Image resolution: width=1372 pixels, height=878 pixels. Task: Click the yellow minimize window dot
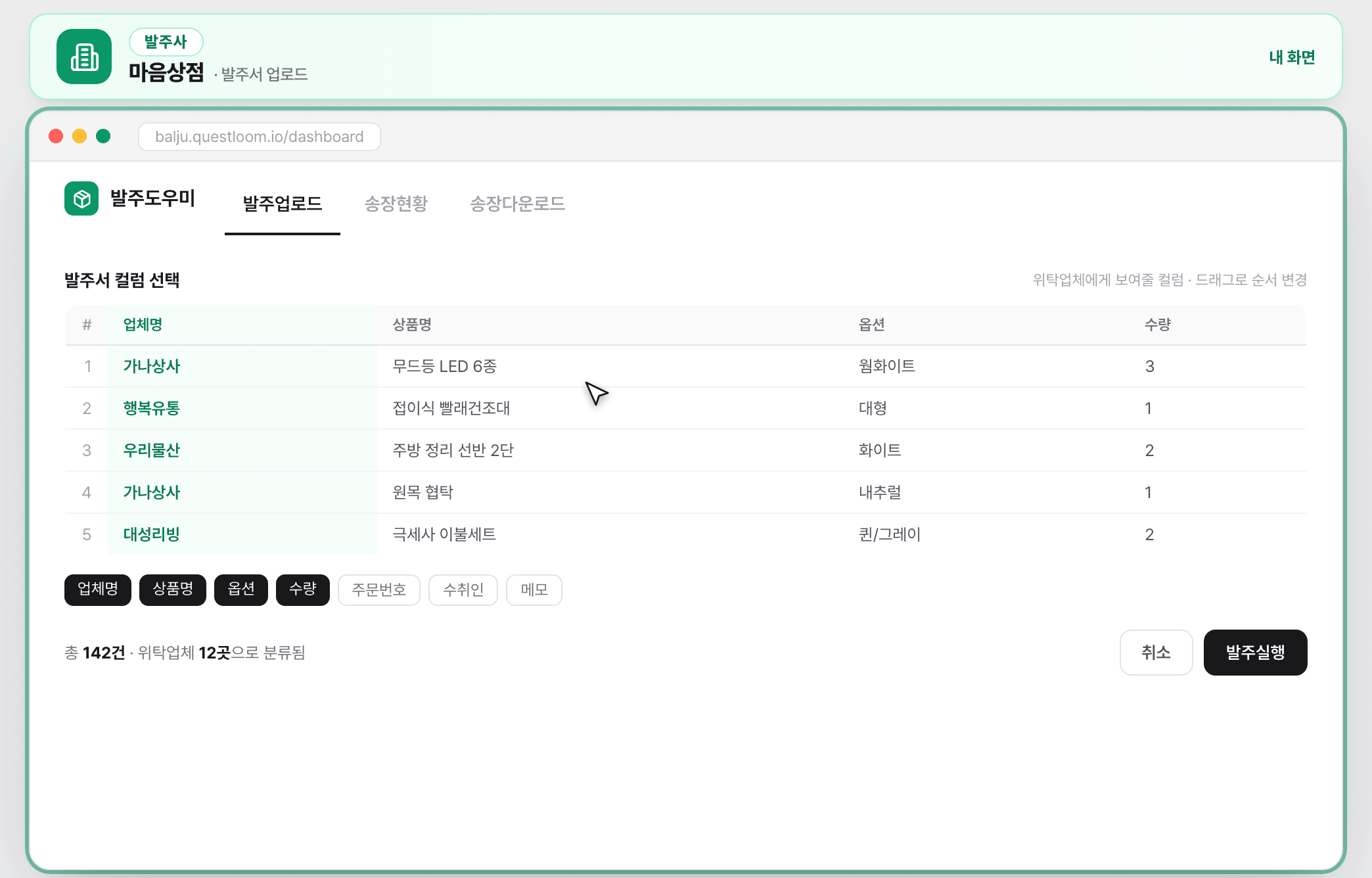click(x=80, y=136)
